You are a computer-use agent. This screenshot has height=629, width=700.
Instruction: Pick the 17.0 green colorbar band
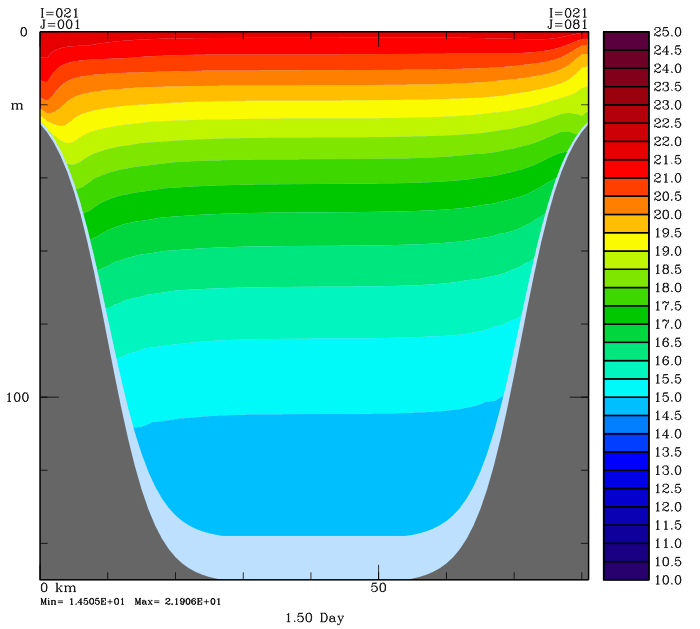tap(626, 315)
